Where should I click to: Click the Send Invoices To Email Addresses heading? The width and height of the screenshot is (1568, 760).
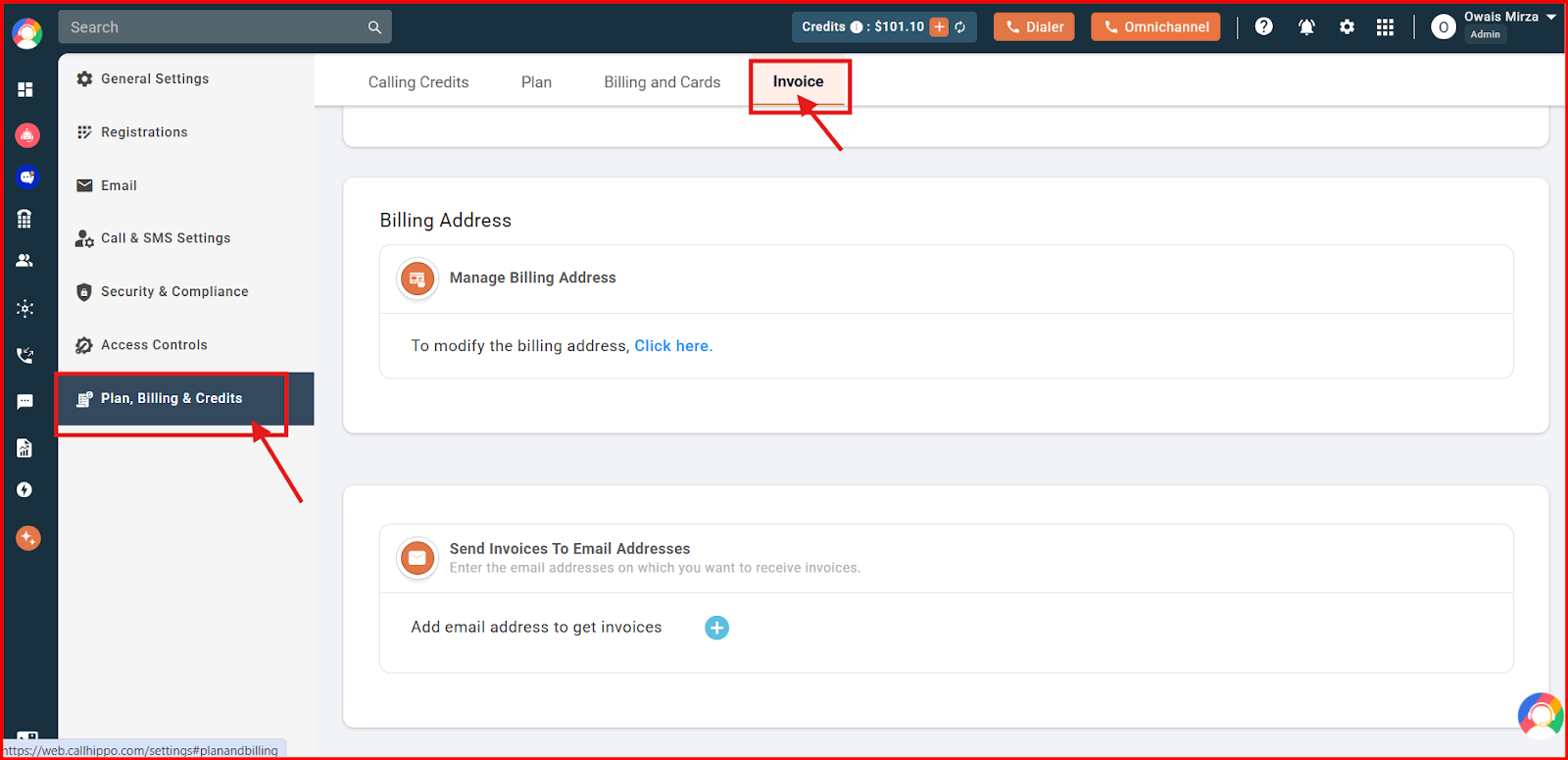[569, 549]
